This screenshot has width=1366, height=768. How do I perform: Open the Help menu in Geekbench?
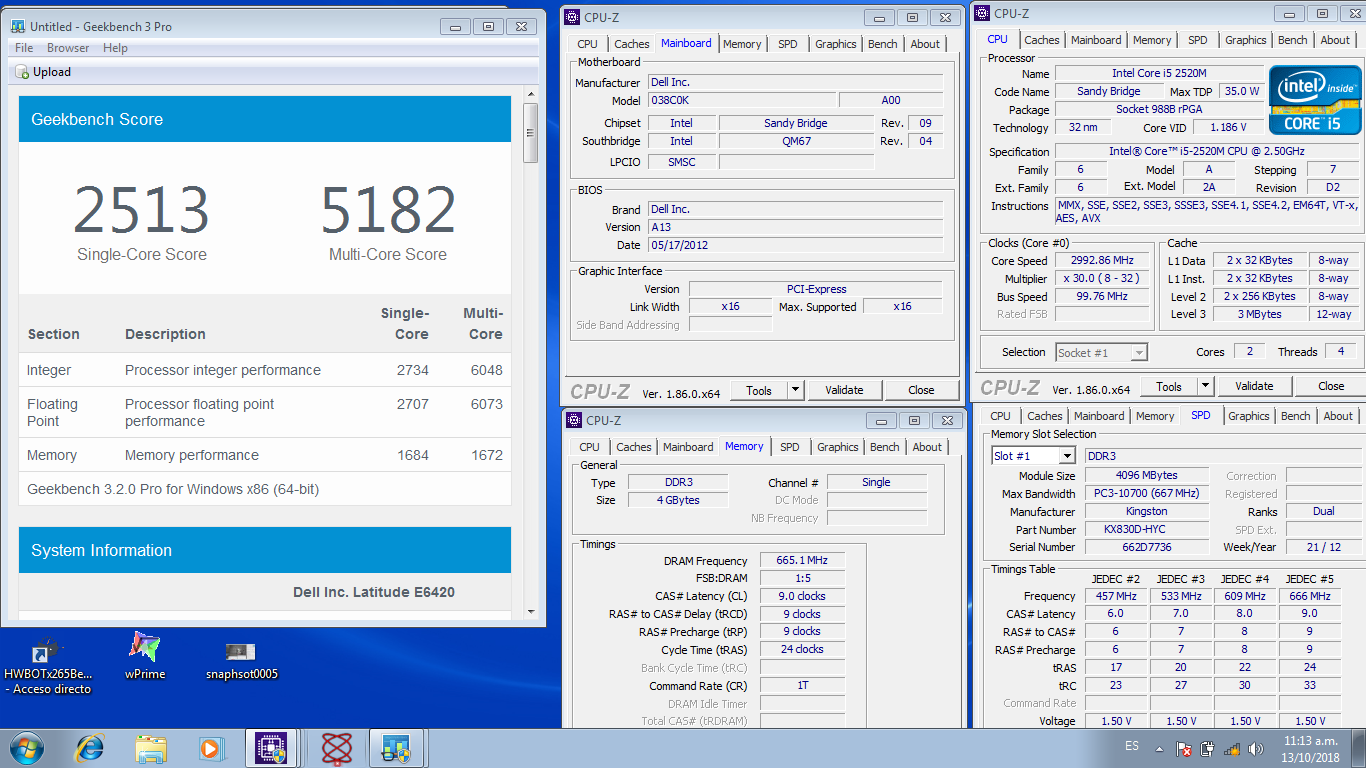click(x=115, y=48)
